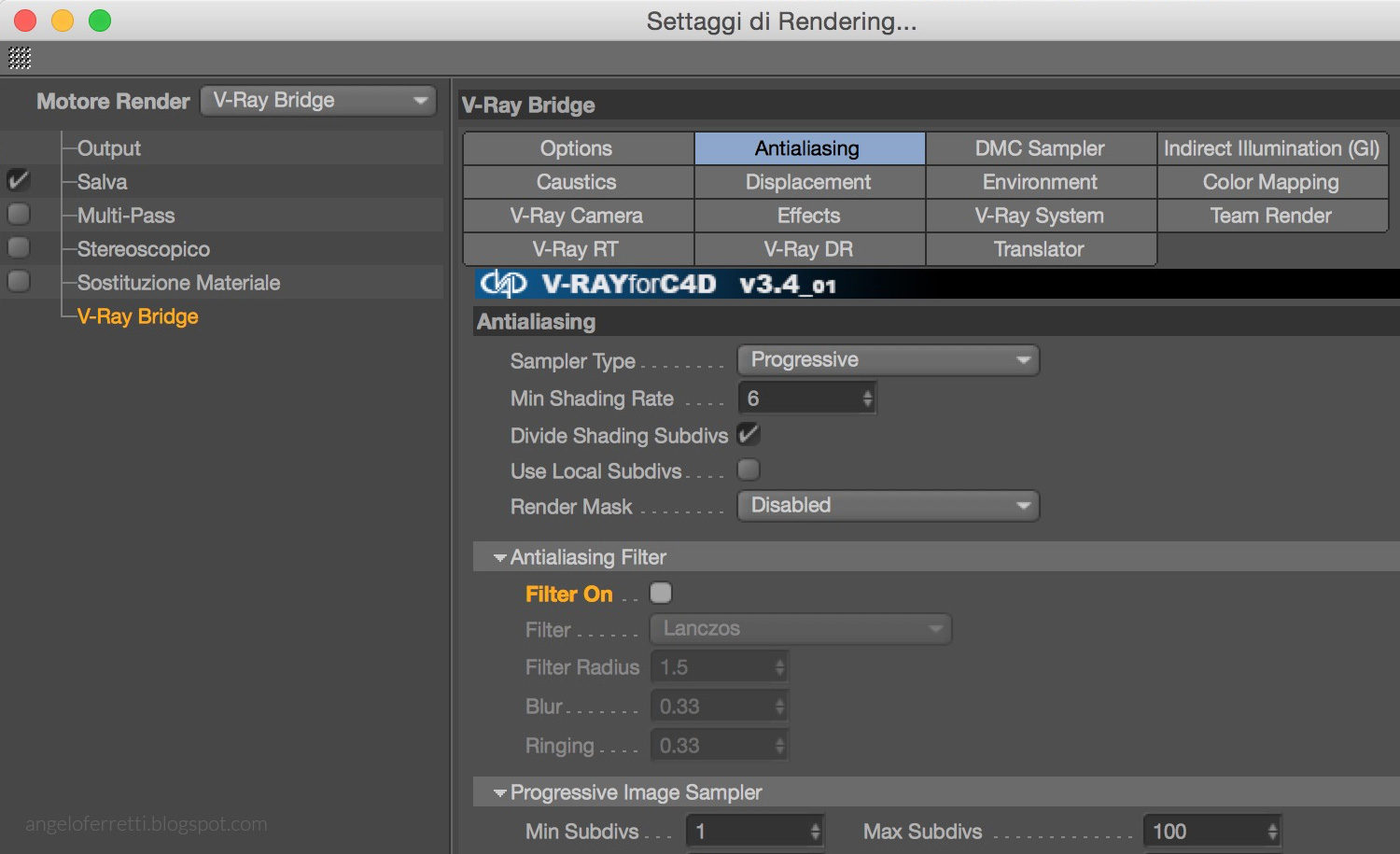Open the Environment tab

[1041, 182]
